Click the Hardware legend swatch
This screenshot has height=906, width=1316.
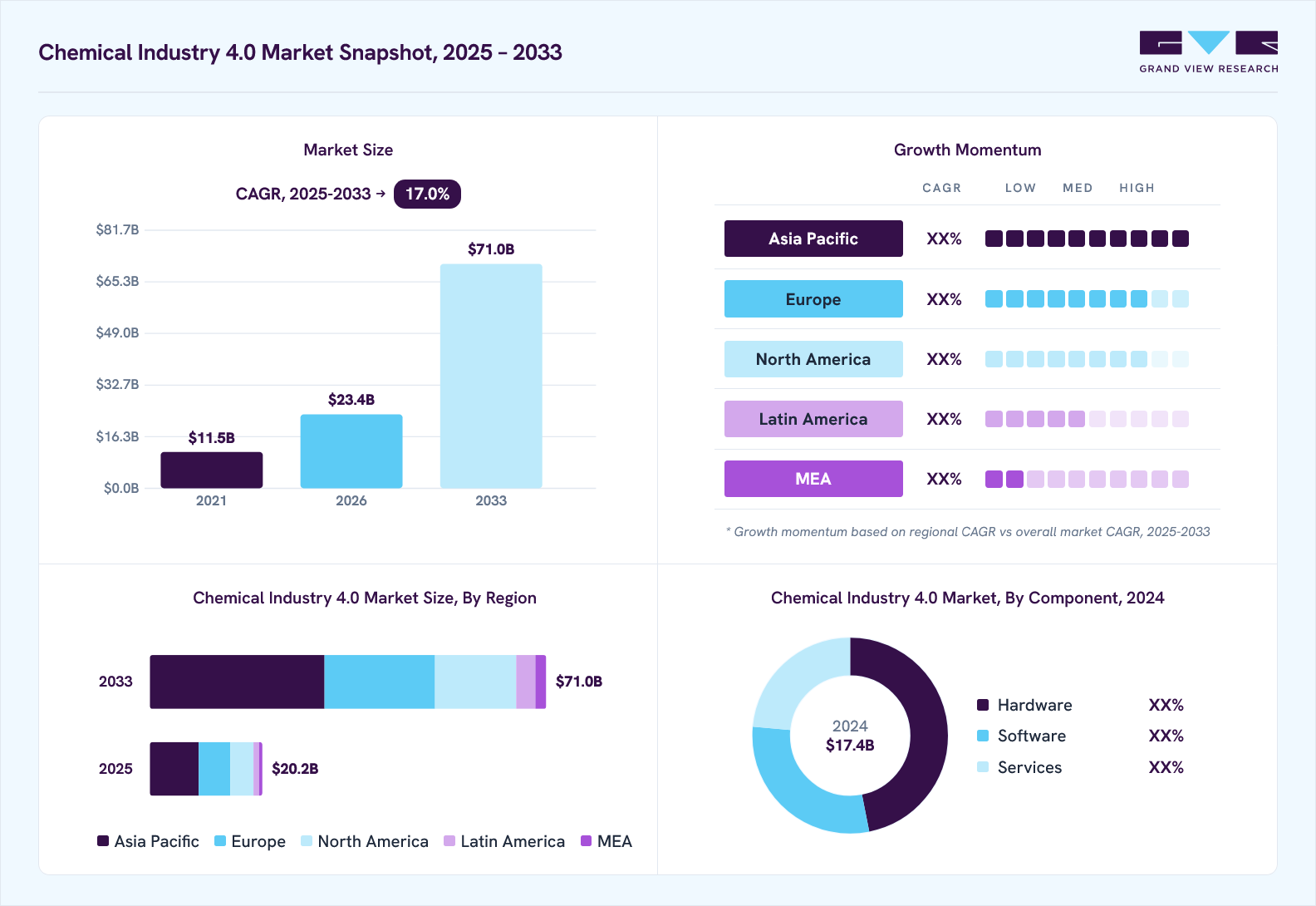pos(983,705)
